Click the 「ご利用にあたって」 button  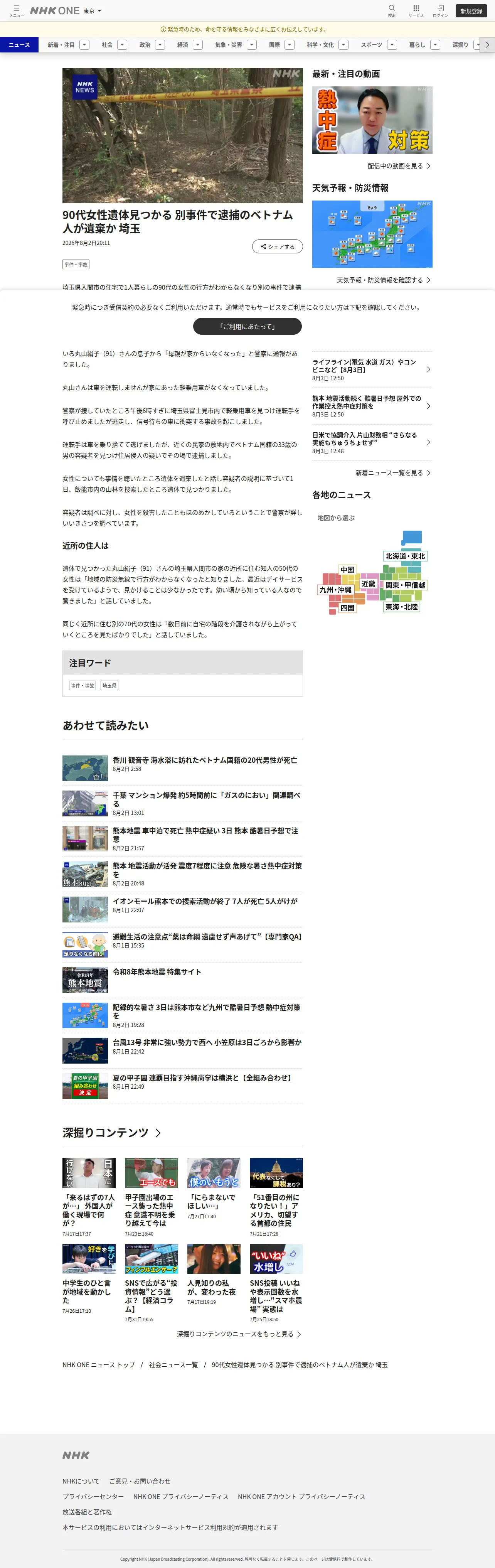(247, 326)
